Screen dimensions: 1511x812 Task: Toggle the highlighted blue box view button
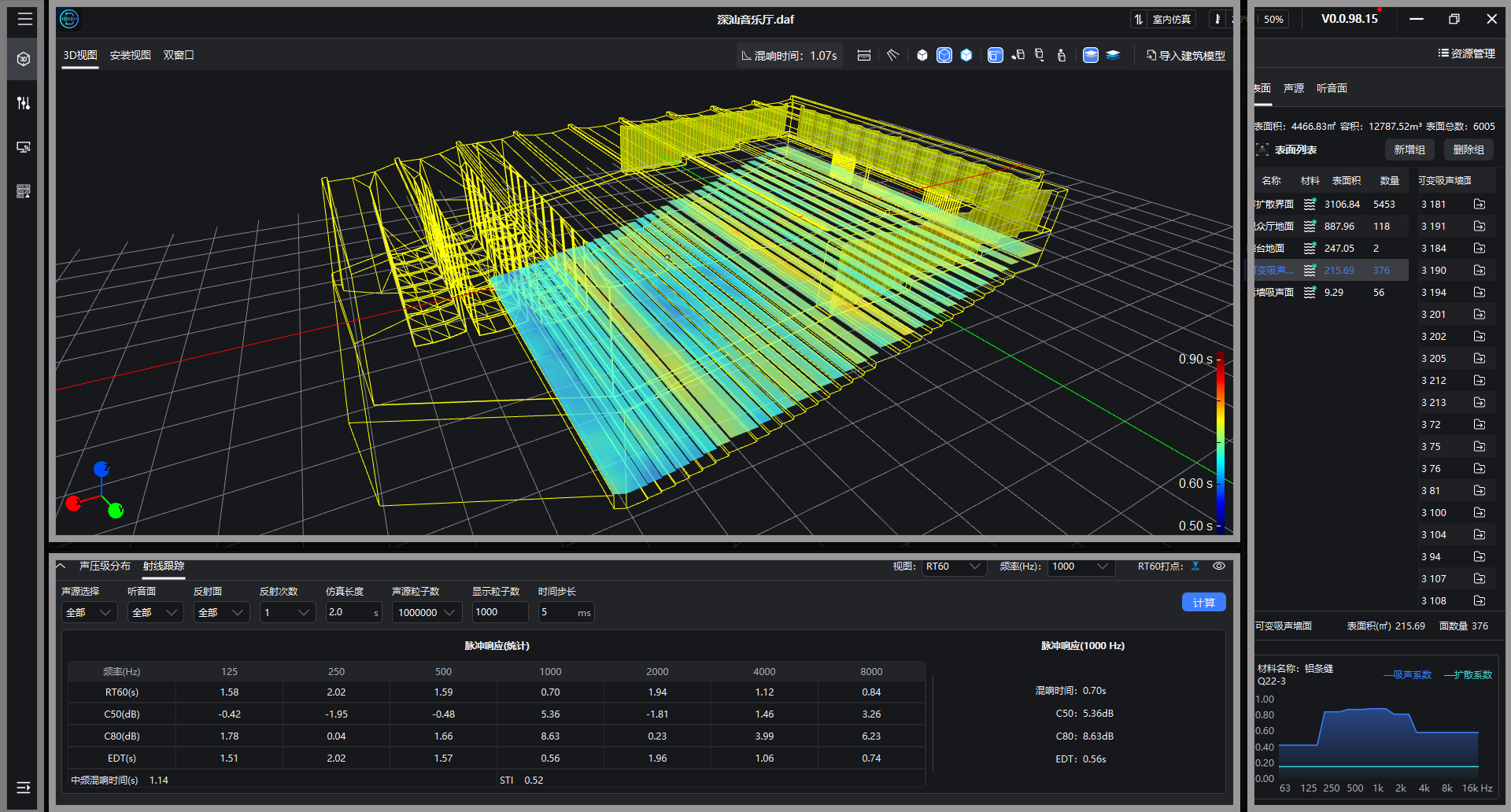996,55
